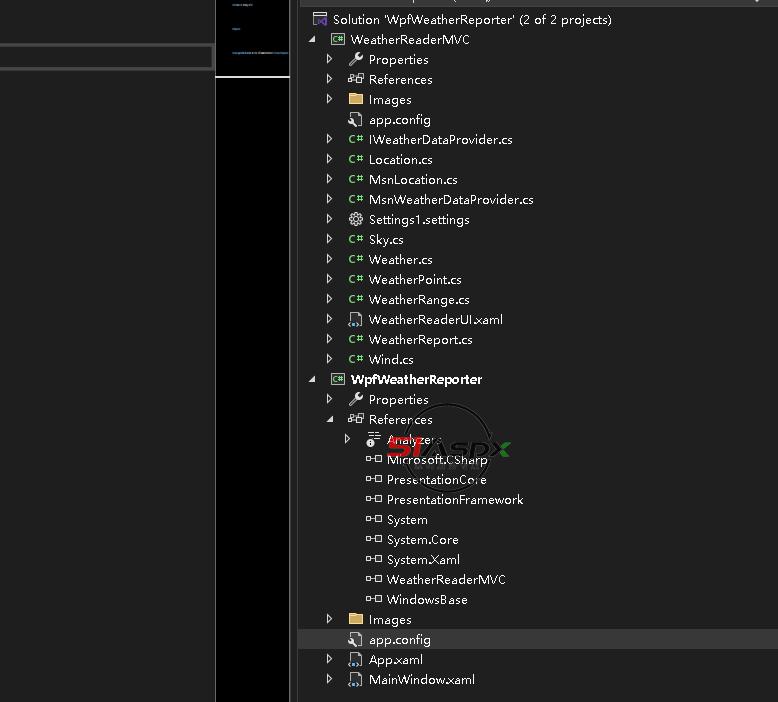Screen dimensions: 778x702
Task: Expand the MsnWeatherDataProvider.cs node
Action: [330, 200]
